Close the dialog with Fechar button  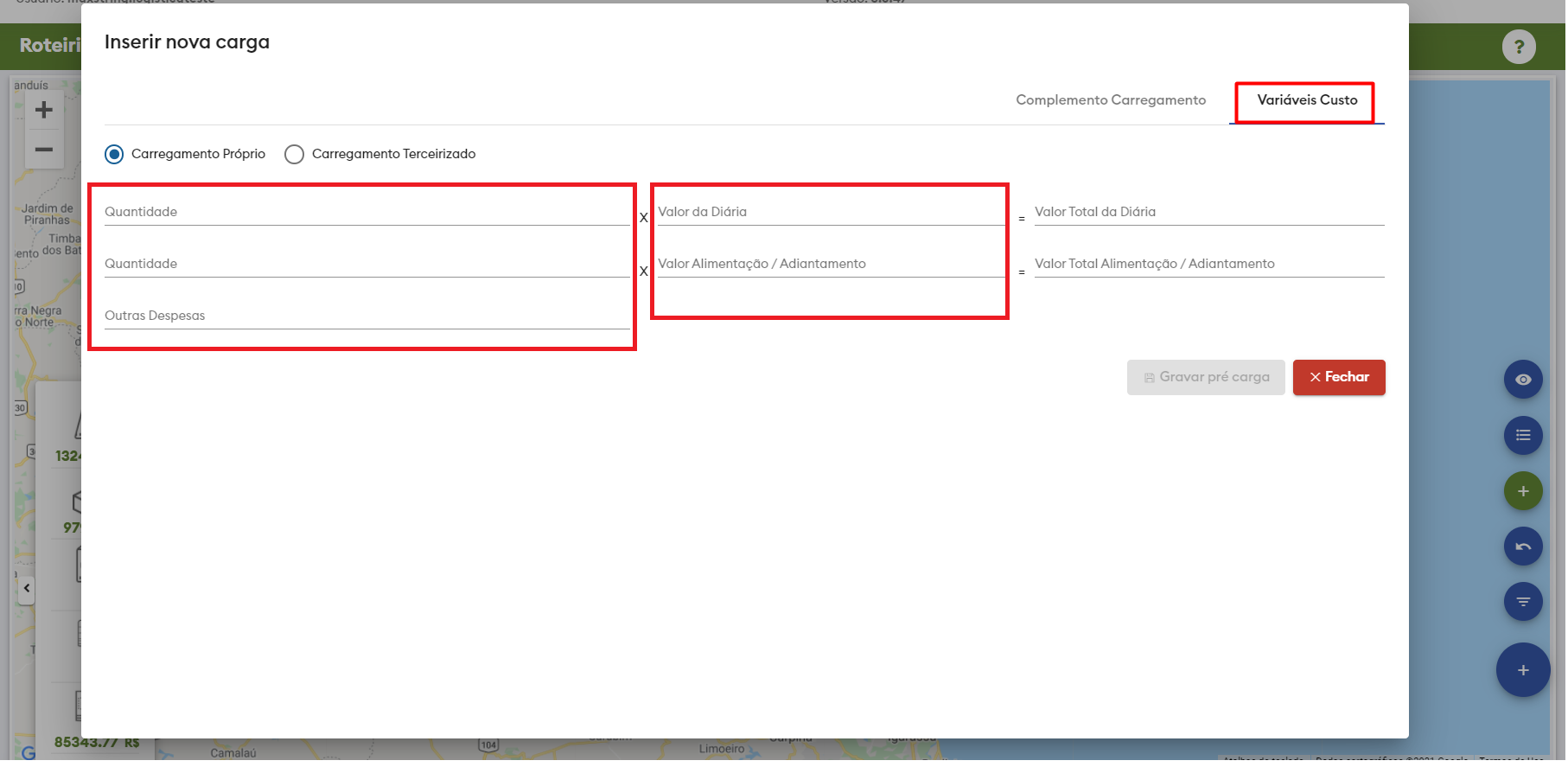click(x=1339, y=378)
